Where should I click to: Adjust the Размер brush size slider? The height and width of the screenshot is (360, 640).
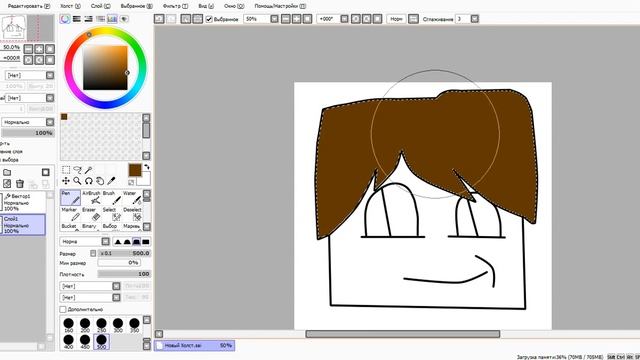[x=124, y=253]
